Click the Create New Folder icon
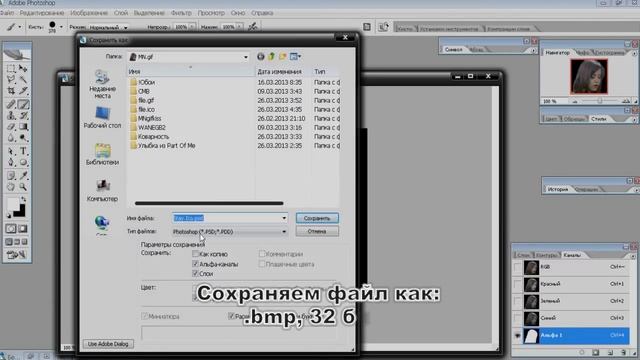 tap(282, 57)
